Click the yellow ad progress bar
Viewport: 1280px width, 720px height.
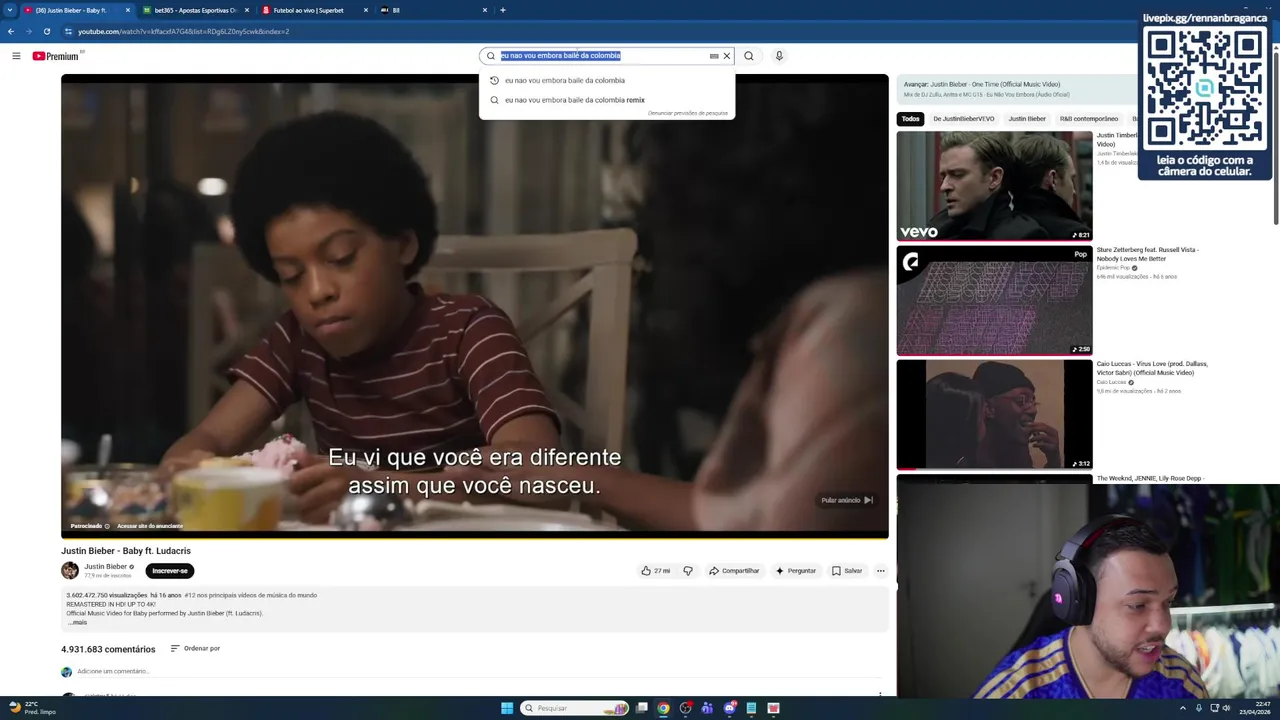click(x=475, y=537)
